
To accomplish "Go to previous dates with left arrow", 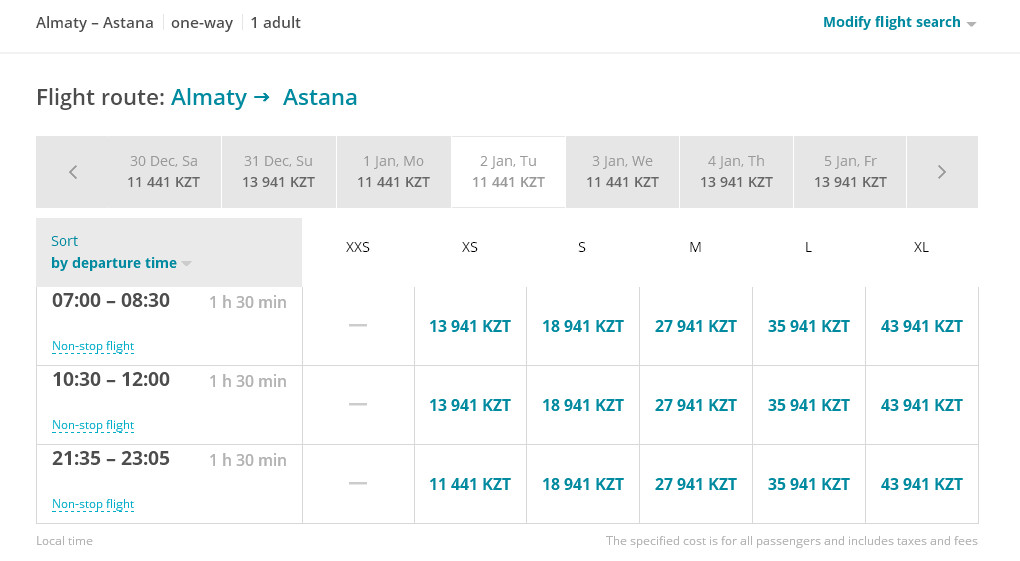I will (73, 172).
